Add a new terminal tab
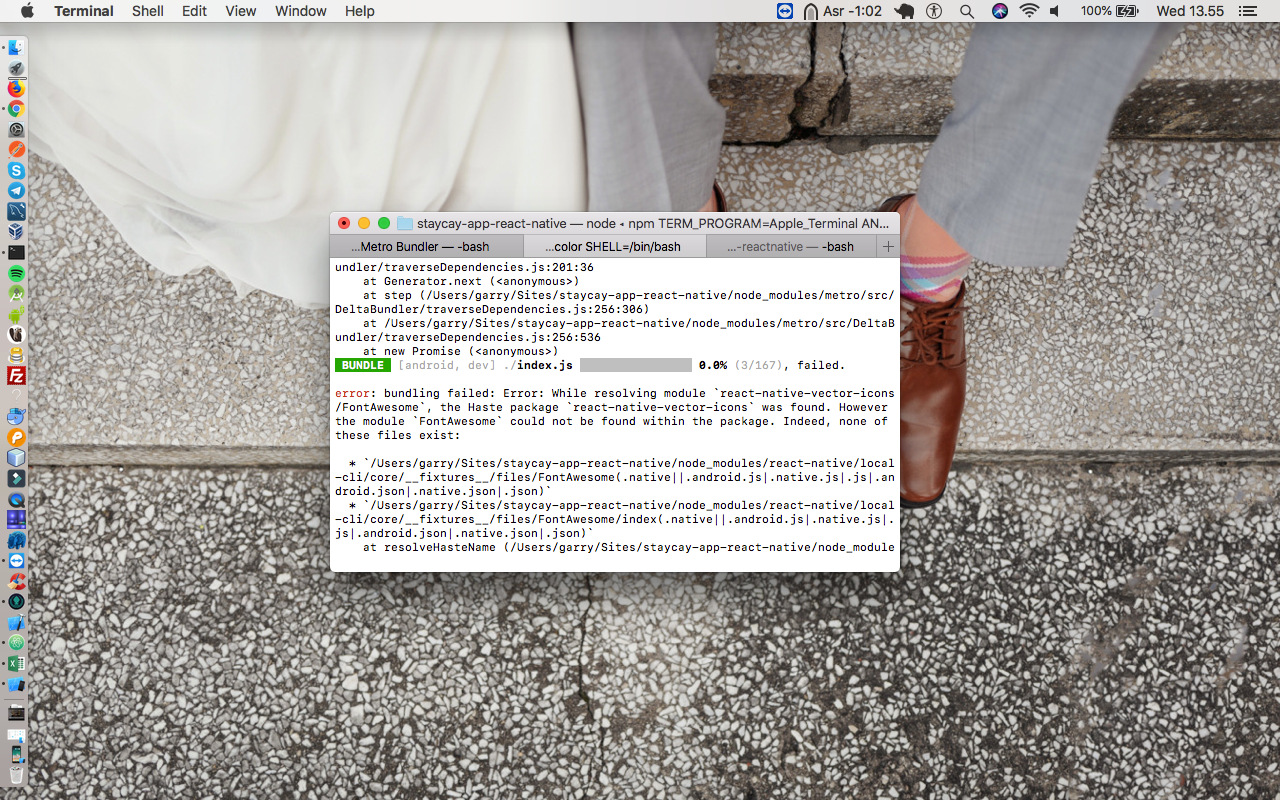 click(x=888, y=246)
